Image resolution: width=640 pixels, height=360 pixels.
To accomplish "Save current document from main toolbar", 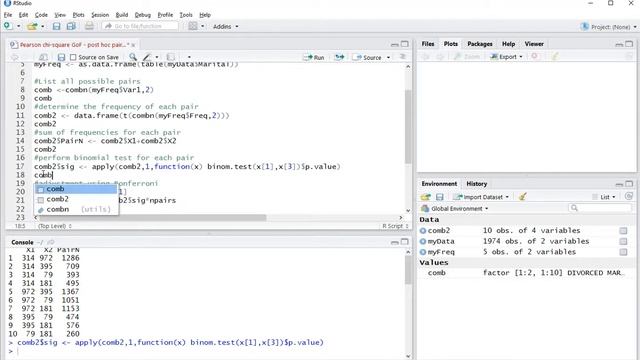I will 56,27.
